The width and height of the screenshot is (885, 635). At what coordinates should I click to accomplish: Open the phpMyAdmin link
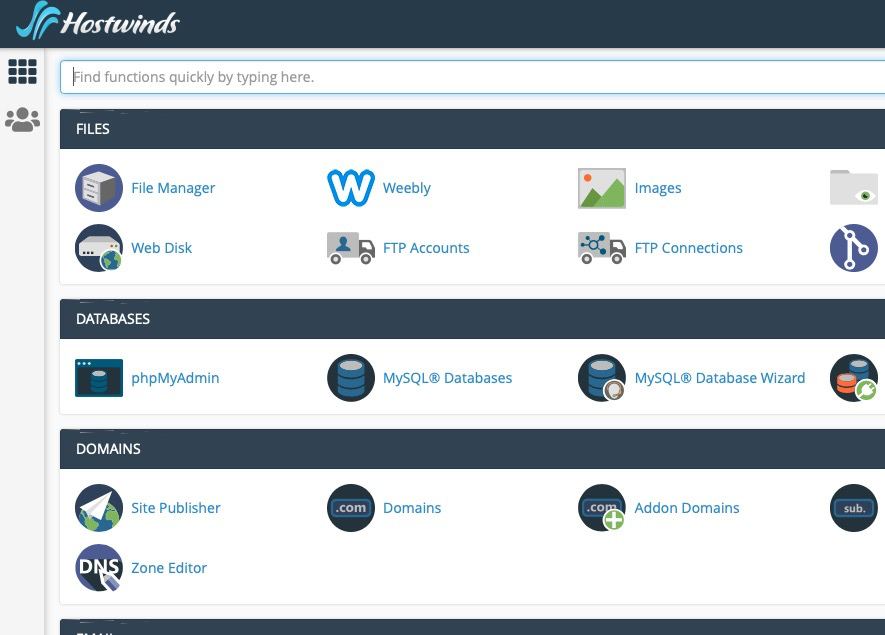point(175,378)
